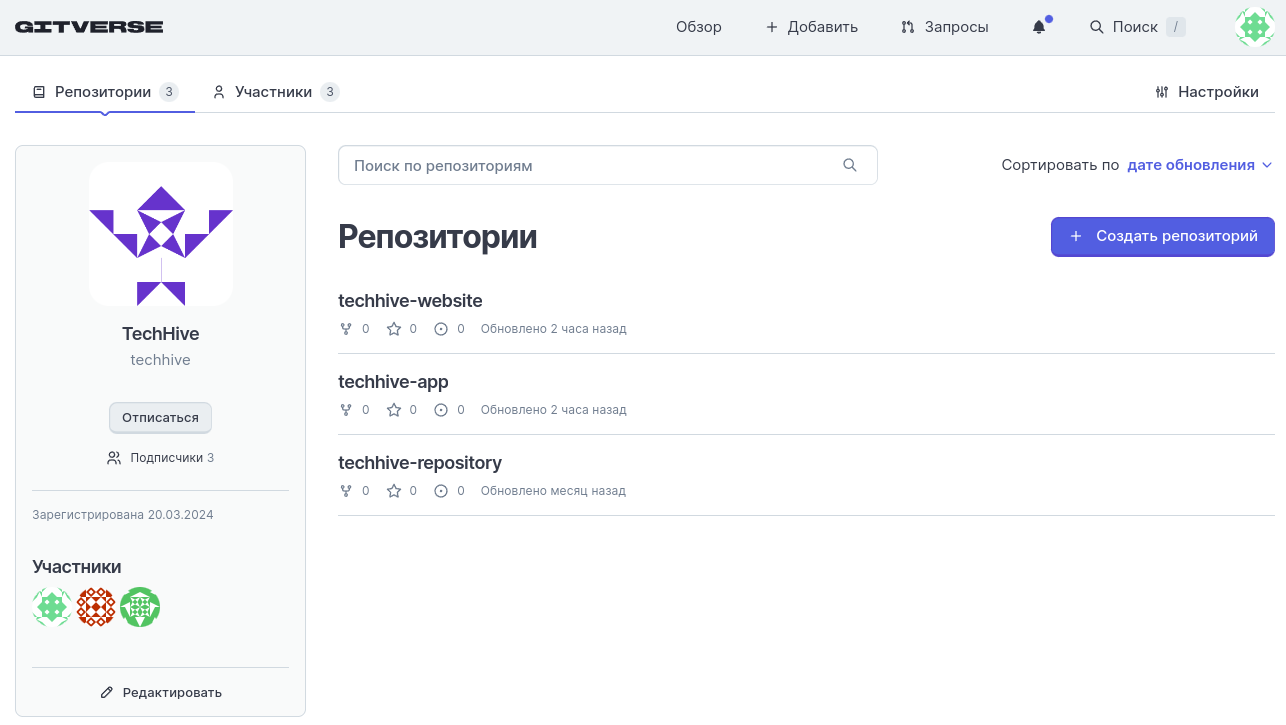
Task: Switch to the Репозитории tab
Action: pyautogui.click(x=105, y=92)
